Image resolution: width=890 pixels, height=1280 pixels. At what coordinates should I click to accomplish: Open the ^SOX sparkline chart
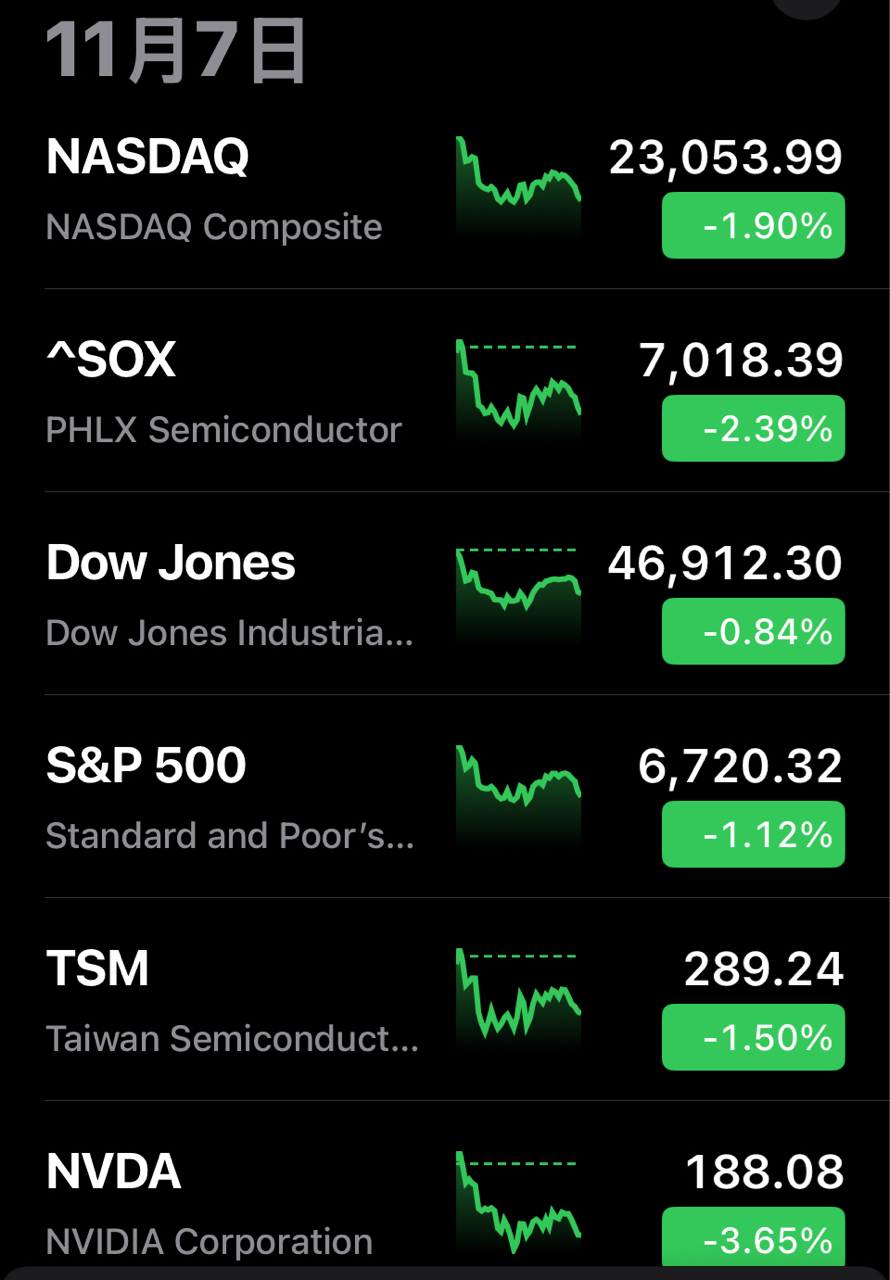click(518, 388)
